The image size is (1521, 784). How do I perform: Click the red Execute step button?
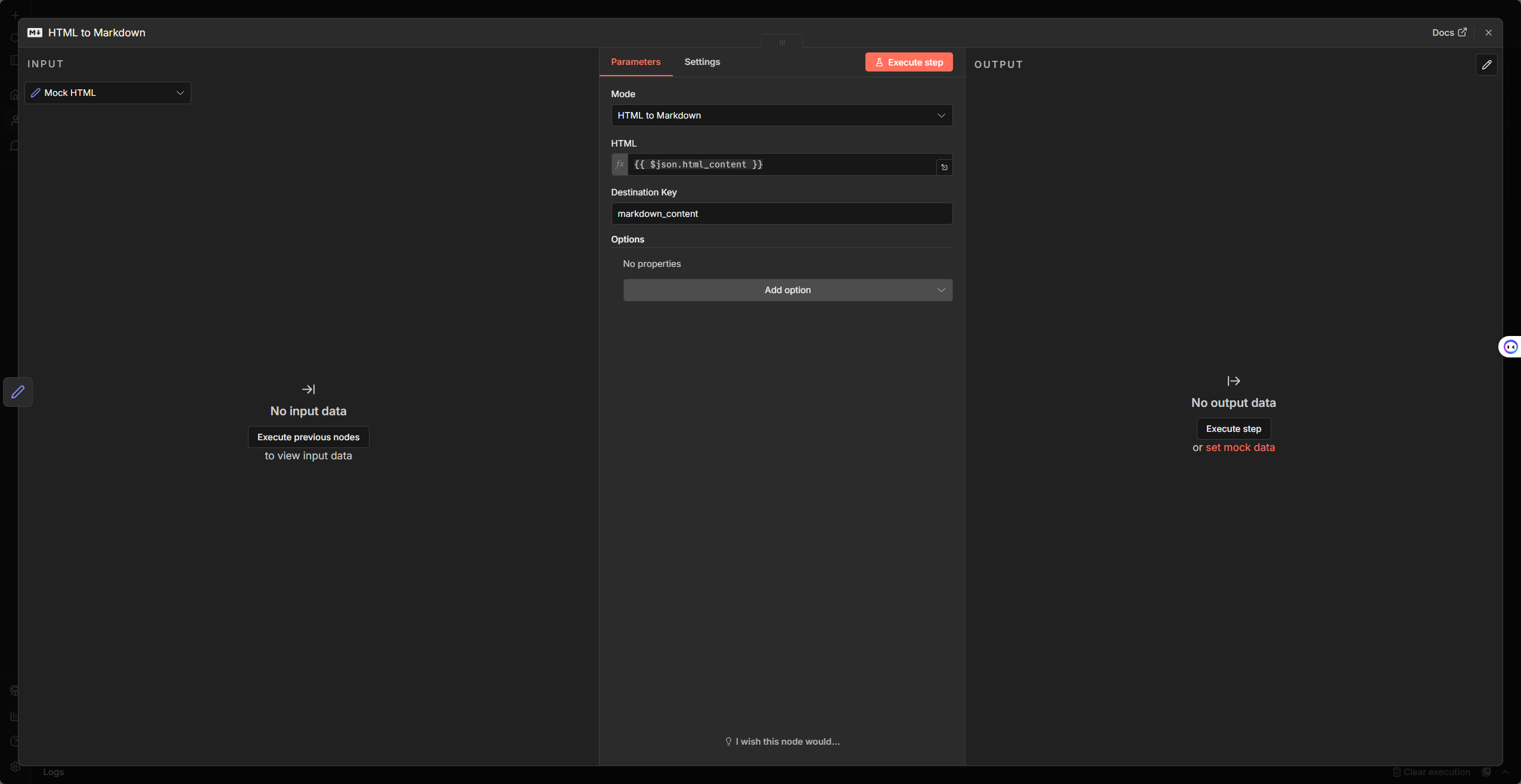[909, 63]
